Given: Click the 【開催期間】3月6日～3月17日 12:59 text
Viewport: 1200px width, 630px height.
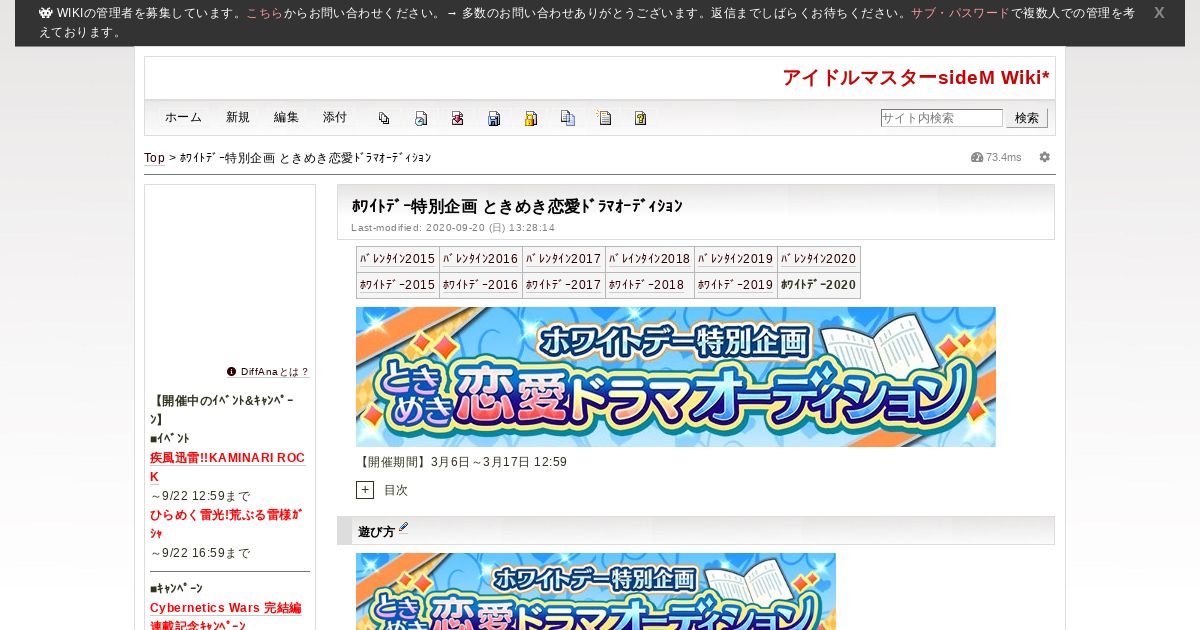Looking at the screenshot, I should click(x=462, y=462).
